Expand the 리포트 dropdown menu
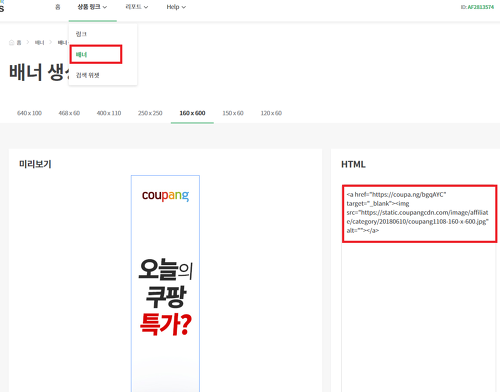 [x=137, y=7]
